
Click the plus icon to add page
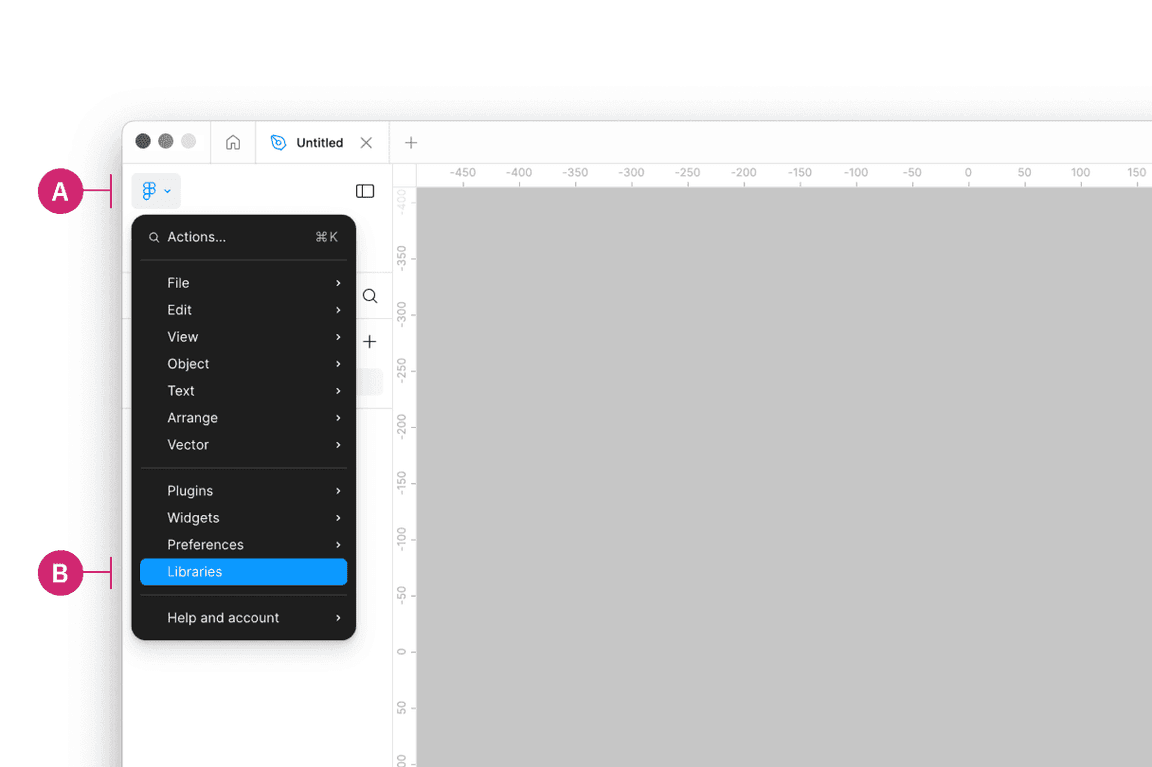click(x=370, y=342)
